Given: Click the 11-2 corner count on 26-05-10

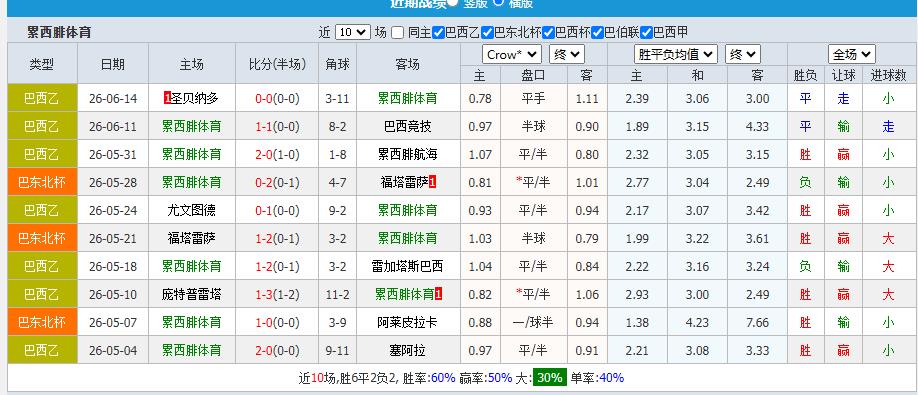Looking at the screenshot, I should 337,294.
